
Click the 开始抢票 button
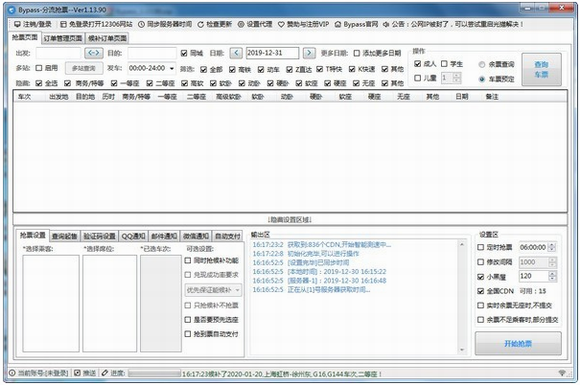(x=518, y=344)
